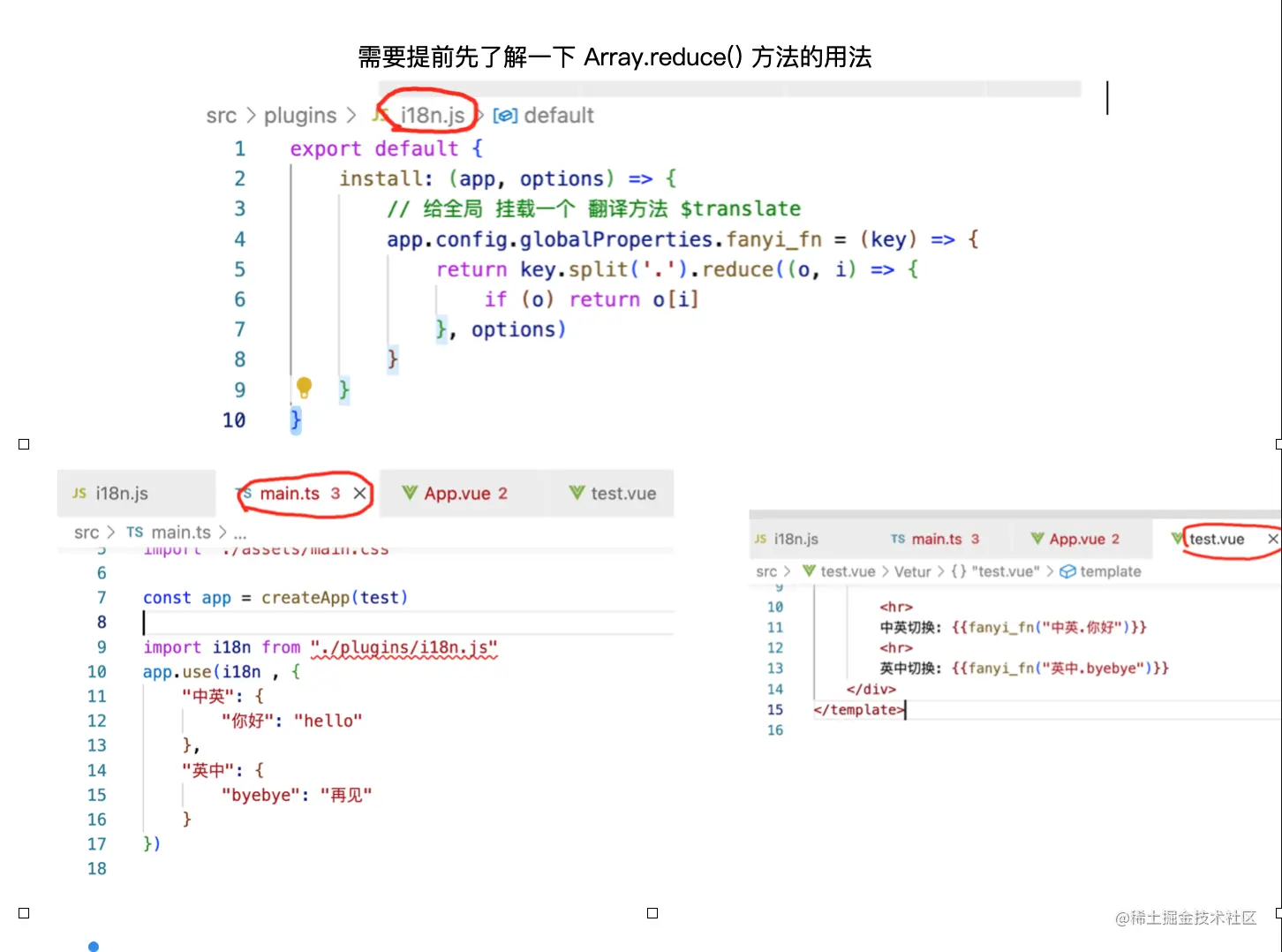Select the circled test.vue tab in the test.vue editor
The image size is (1282, 952).
click(x=1217, y=539)
